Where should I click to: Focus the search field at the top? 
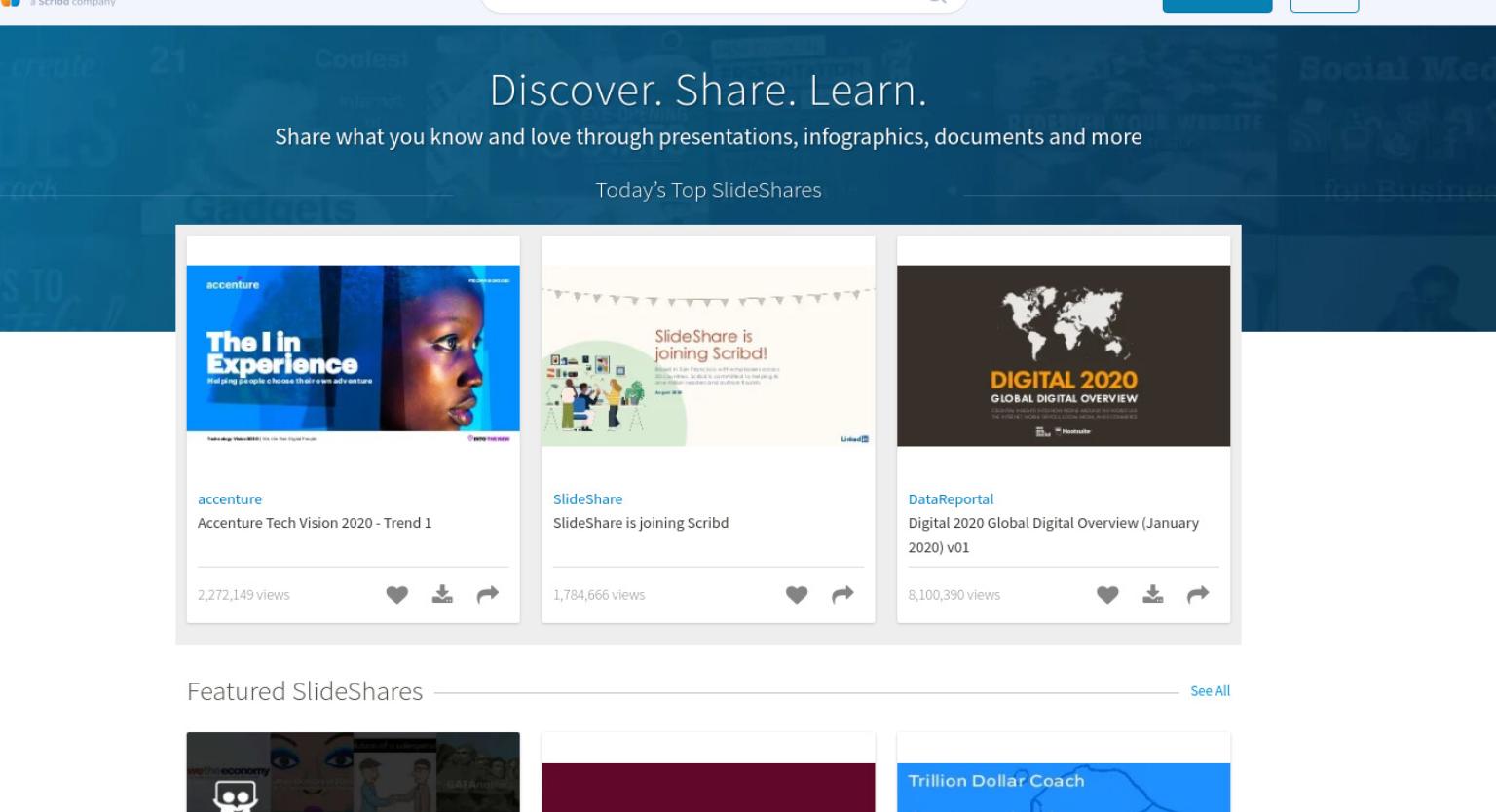click(x=723, y=5)
